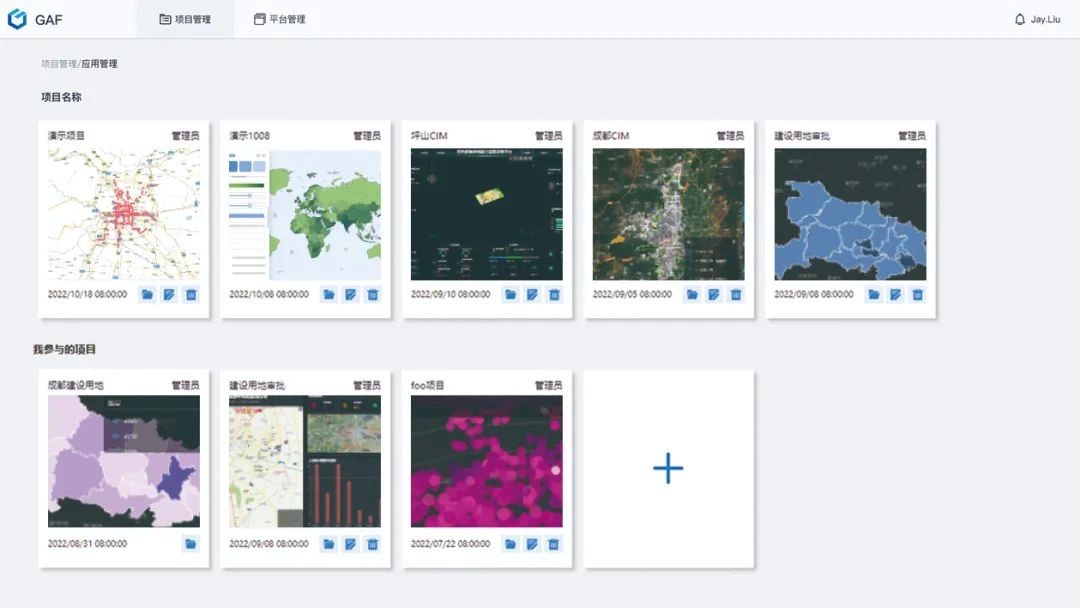
Task: Click the 我参与的项目 section heading
Action: point(65,349)
